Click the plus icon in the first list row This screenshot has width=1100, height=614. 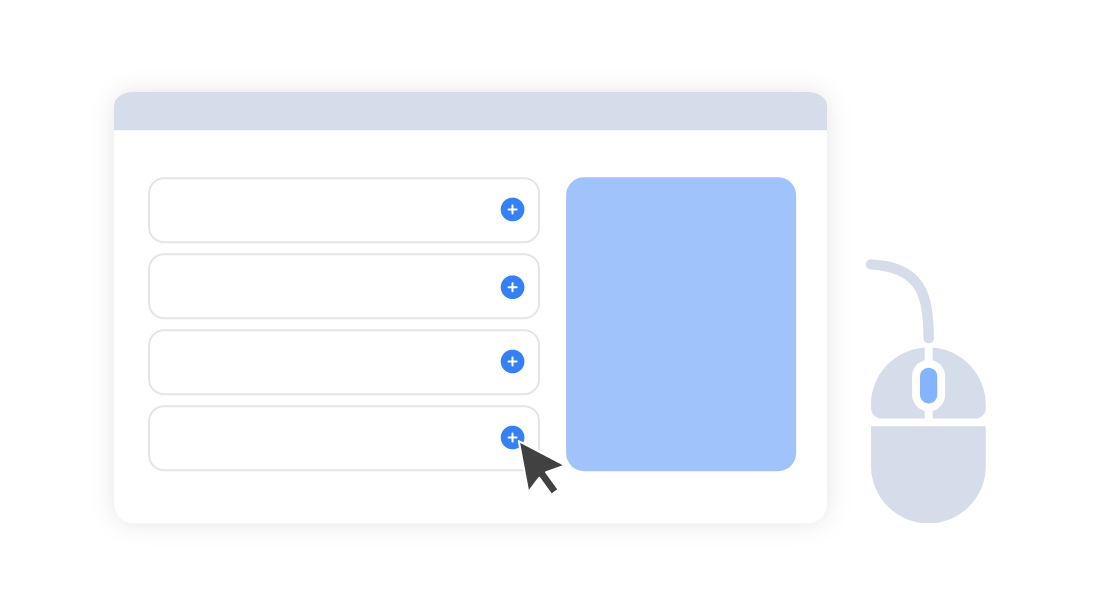click(512, 209)
